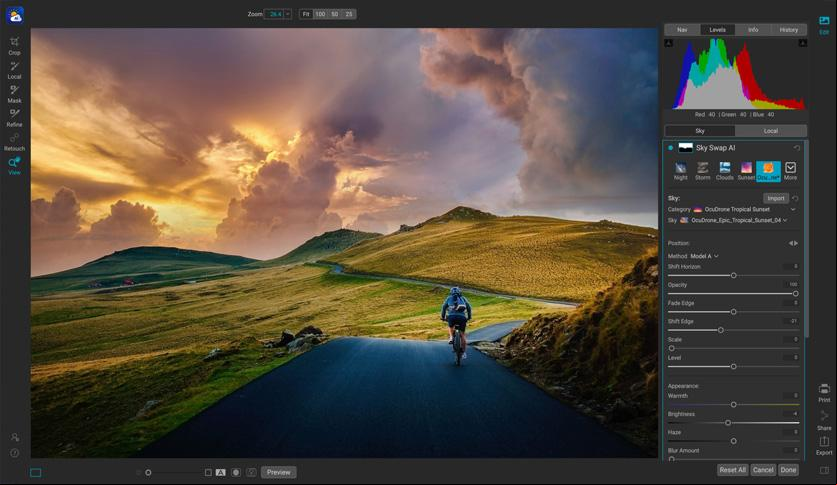Set zoom to 25
Screen dimensions: 837x485
(349, 14)
